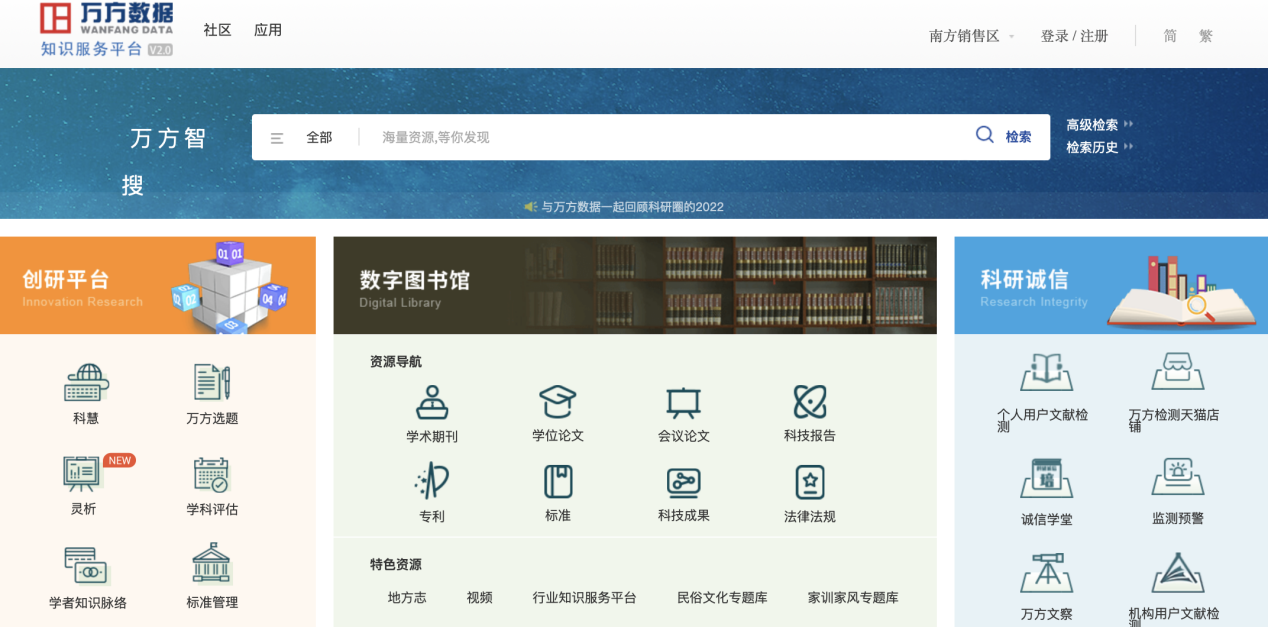Open the 科慧 keyboard-globe icon
Viewport: 1268px width, 627px height.
pos(86,383)
